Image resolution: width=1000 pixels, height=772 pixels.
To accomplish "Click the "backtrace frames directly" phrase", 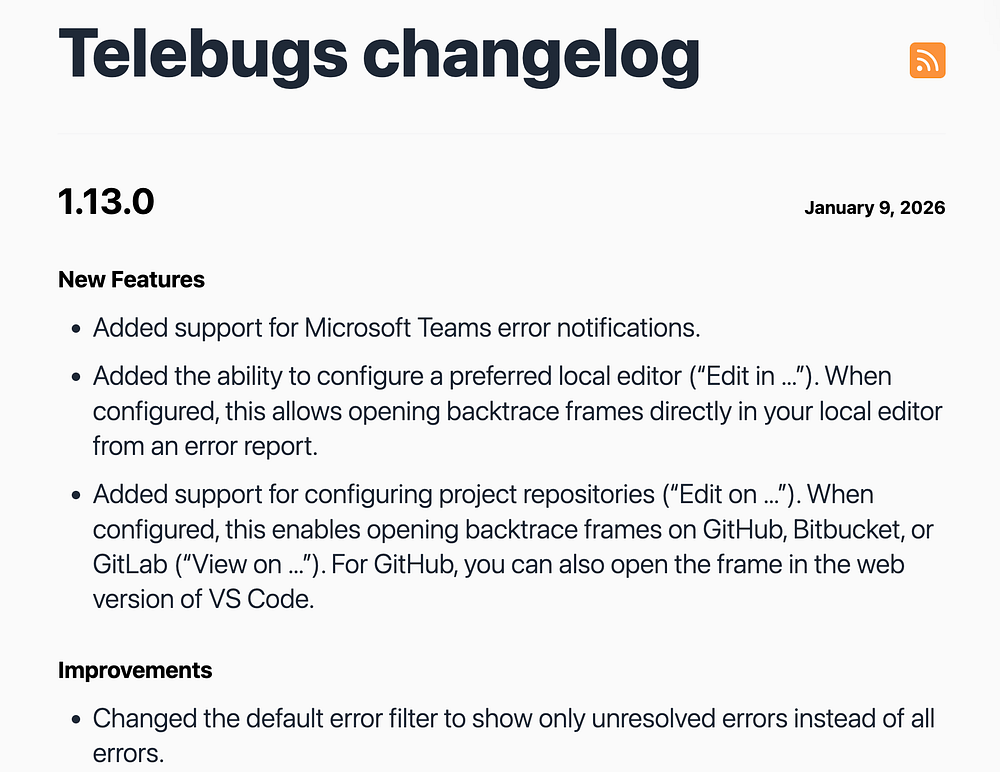I will point(541,412).
